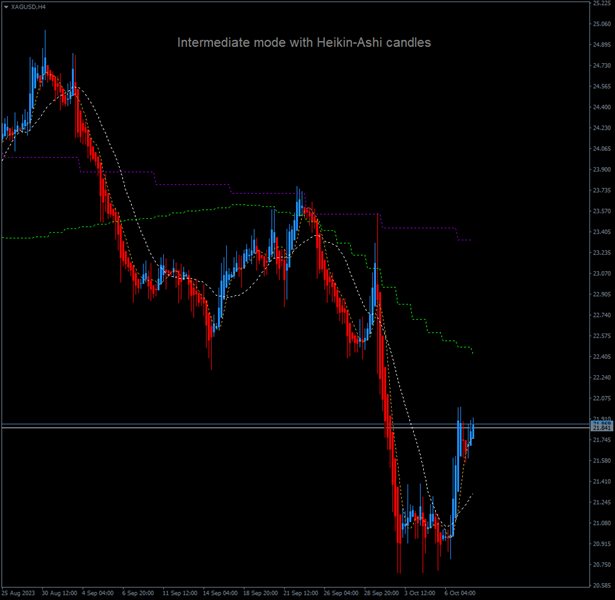Viewport: 615px width, 600px height.
Task: Click the 21.080 price scale label
Action: (602, 523)
